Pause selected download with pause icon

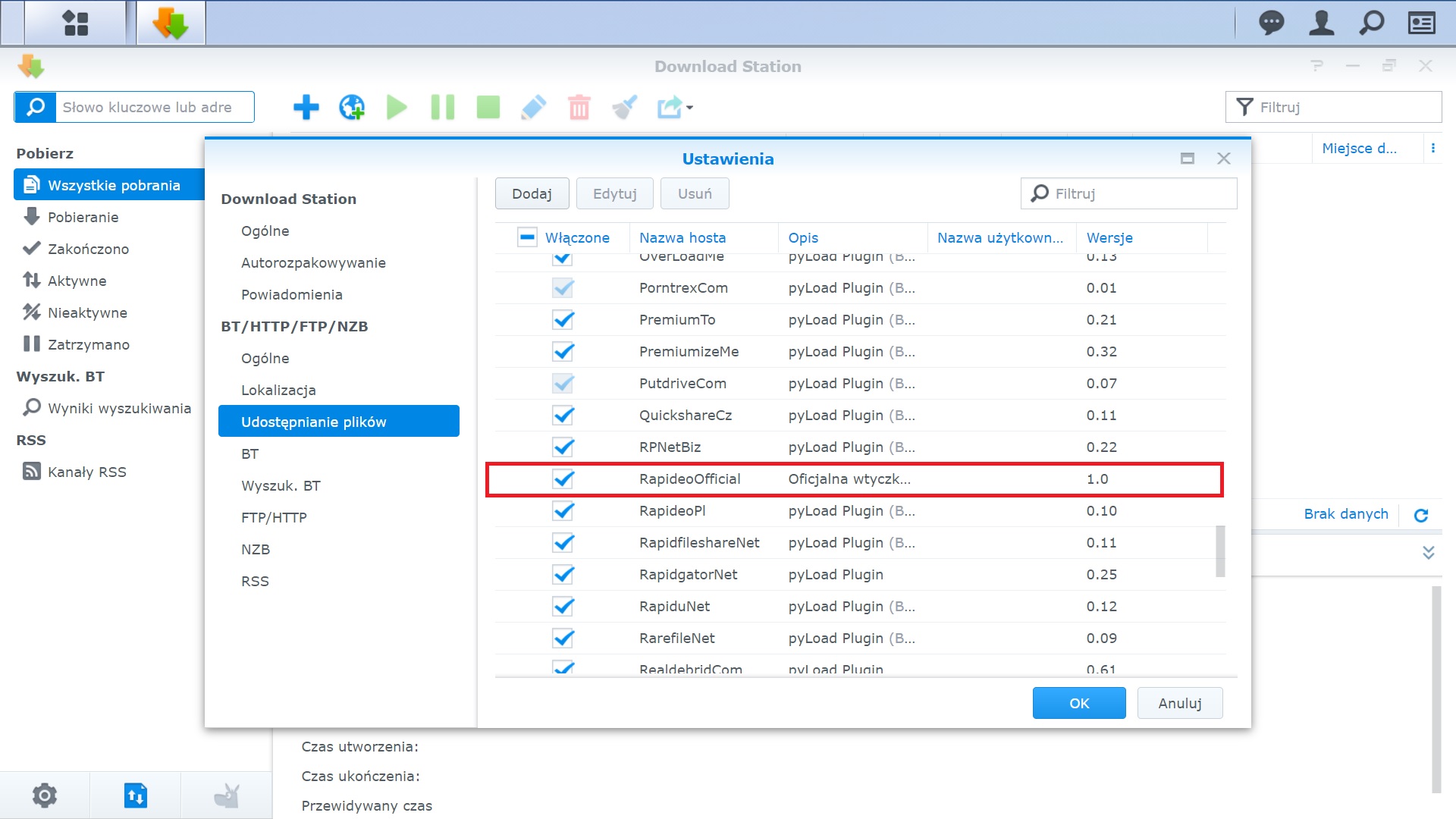[x=442, y=107]
